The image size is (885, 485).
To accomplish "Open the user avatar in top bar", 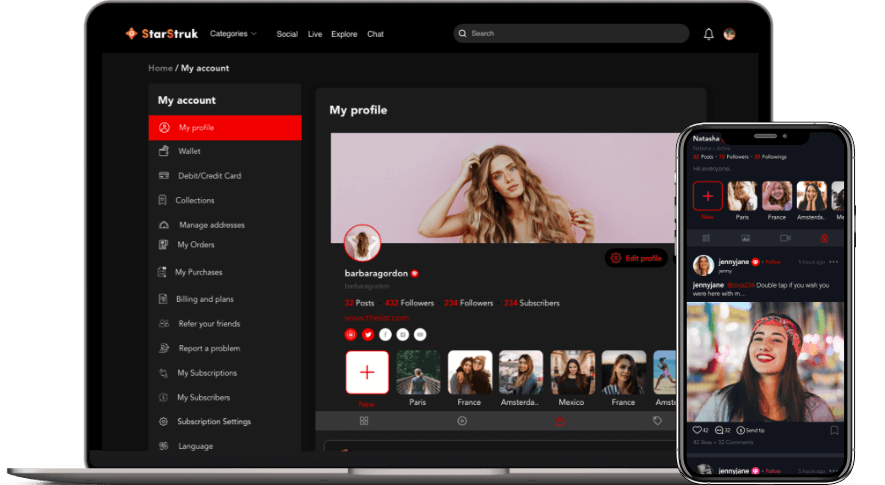I will pyautogui.click(x=729, y=34).
